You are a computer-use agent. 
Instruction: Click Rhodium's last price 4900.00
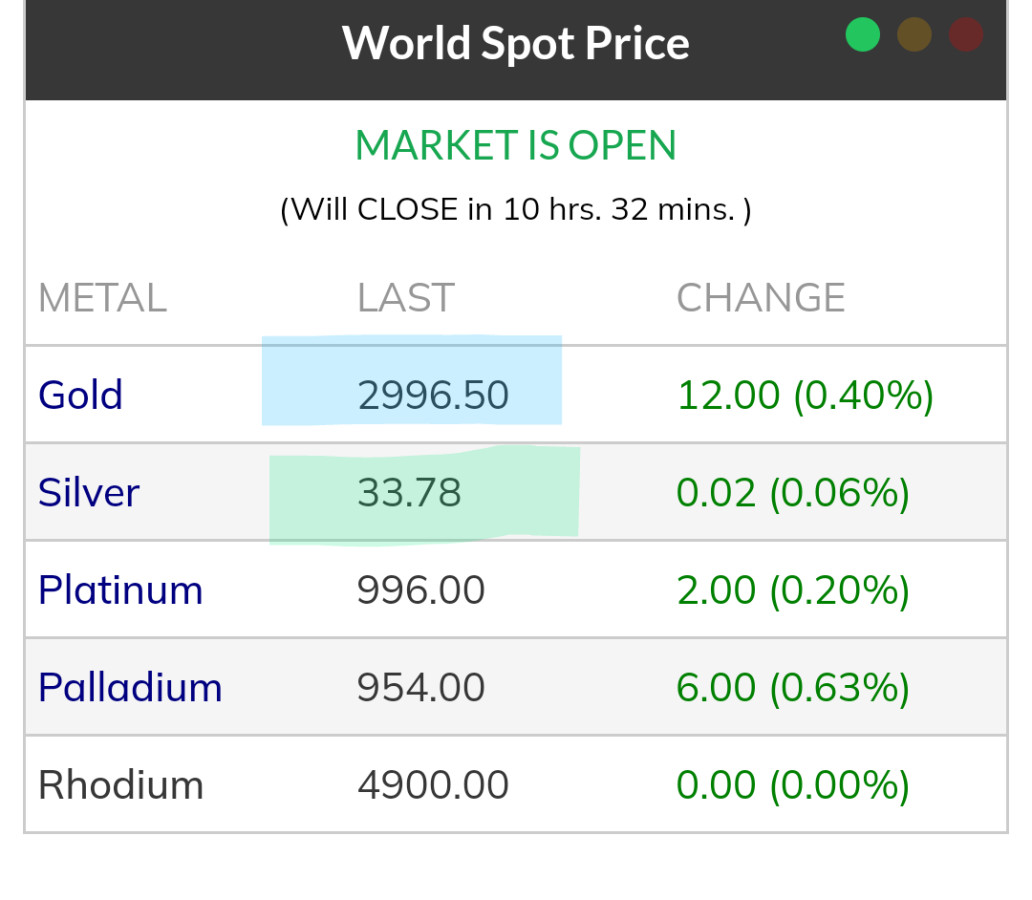pyautogui.click(x=433, y=785)
